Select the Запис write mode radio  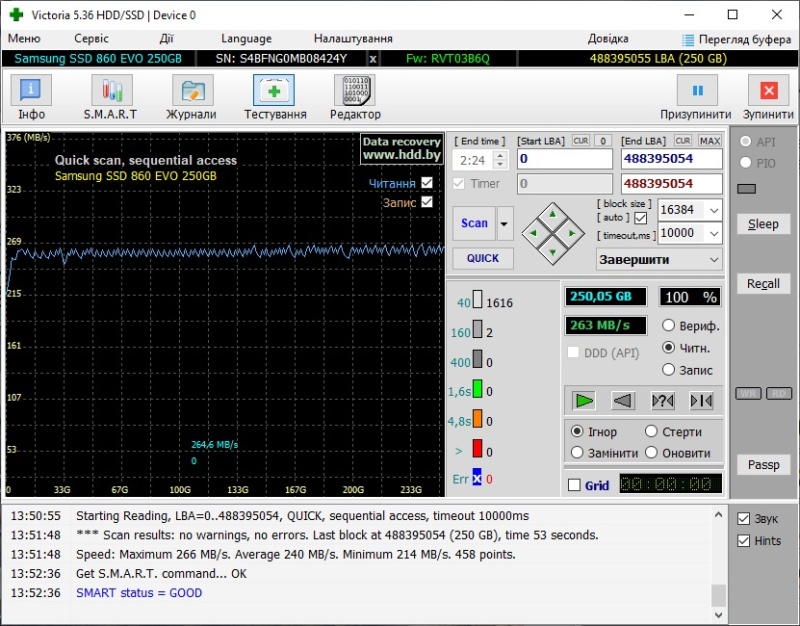668,369
